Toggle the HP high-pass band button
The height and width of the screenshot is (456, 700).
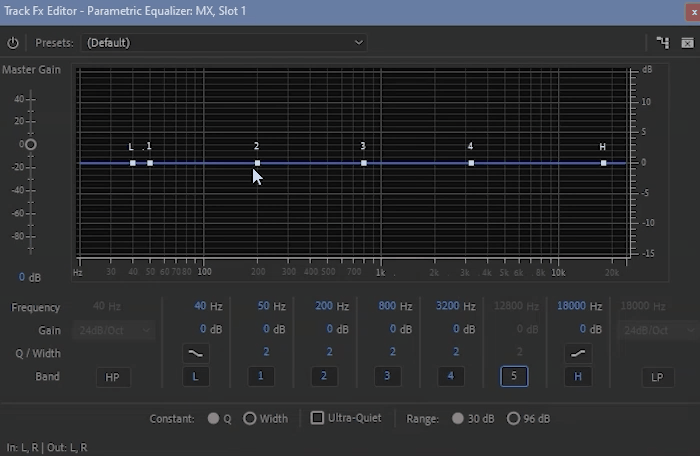112,377
